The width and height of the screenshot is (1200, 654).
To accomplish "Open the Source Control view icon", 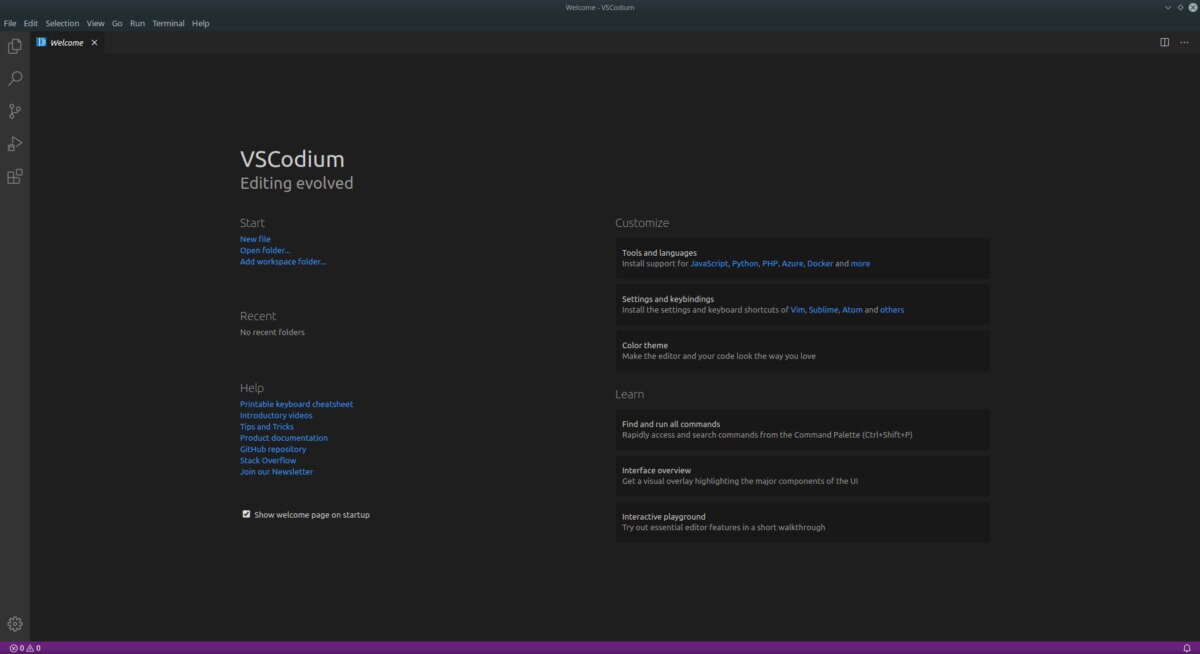I will pyautogui.click(x=15, y=111).
